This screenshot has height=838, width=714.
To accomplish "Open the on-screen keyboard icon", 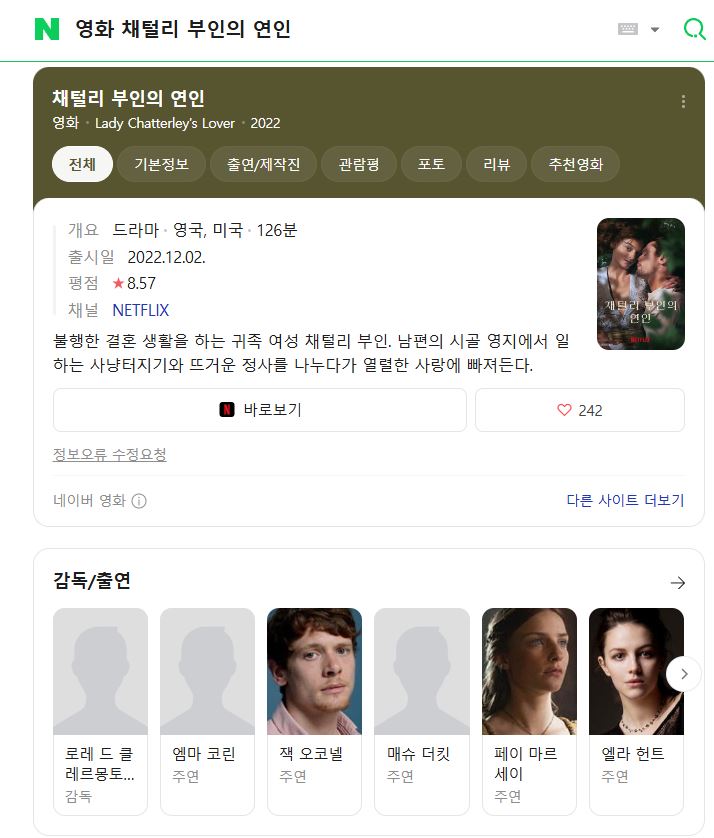I will [x=628, y=29].
